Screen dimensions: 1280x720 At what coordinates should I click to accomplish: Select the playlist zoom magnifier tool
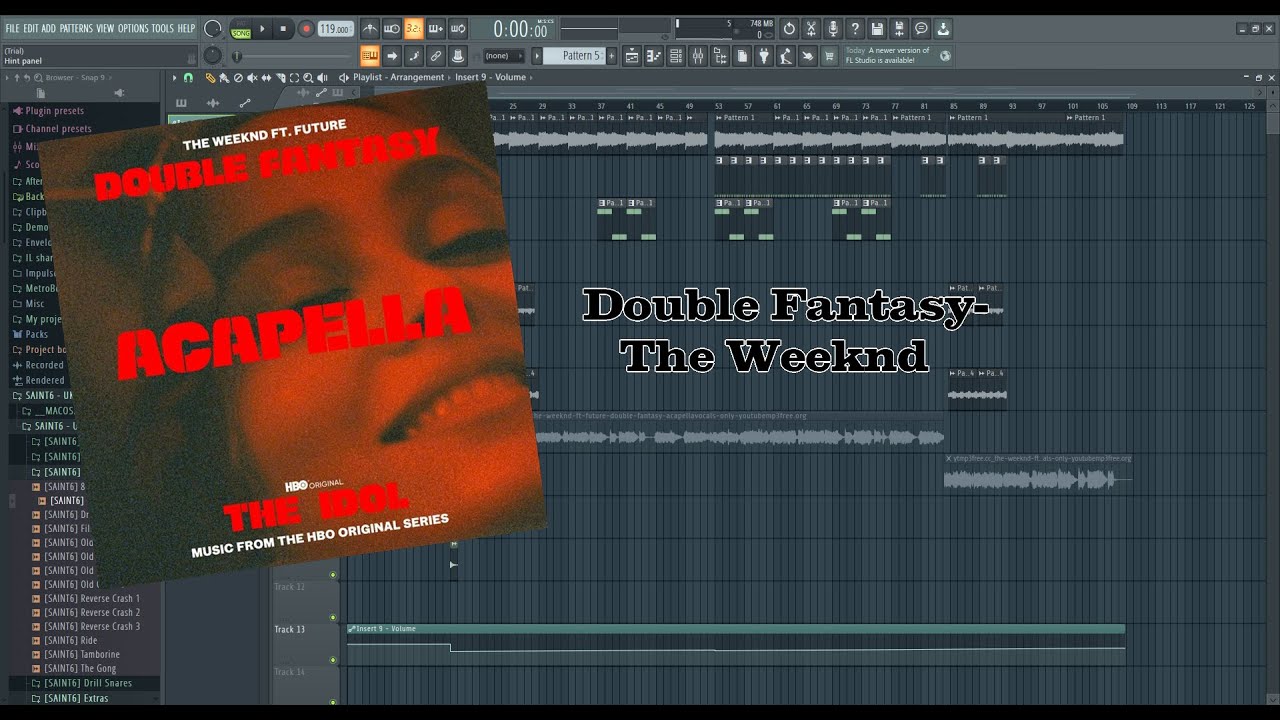(x=308, y=77)
